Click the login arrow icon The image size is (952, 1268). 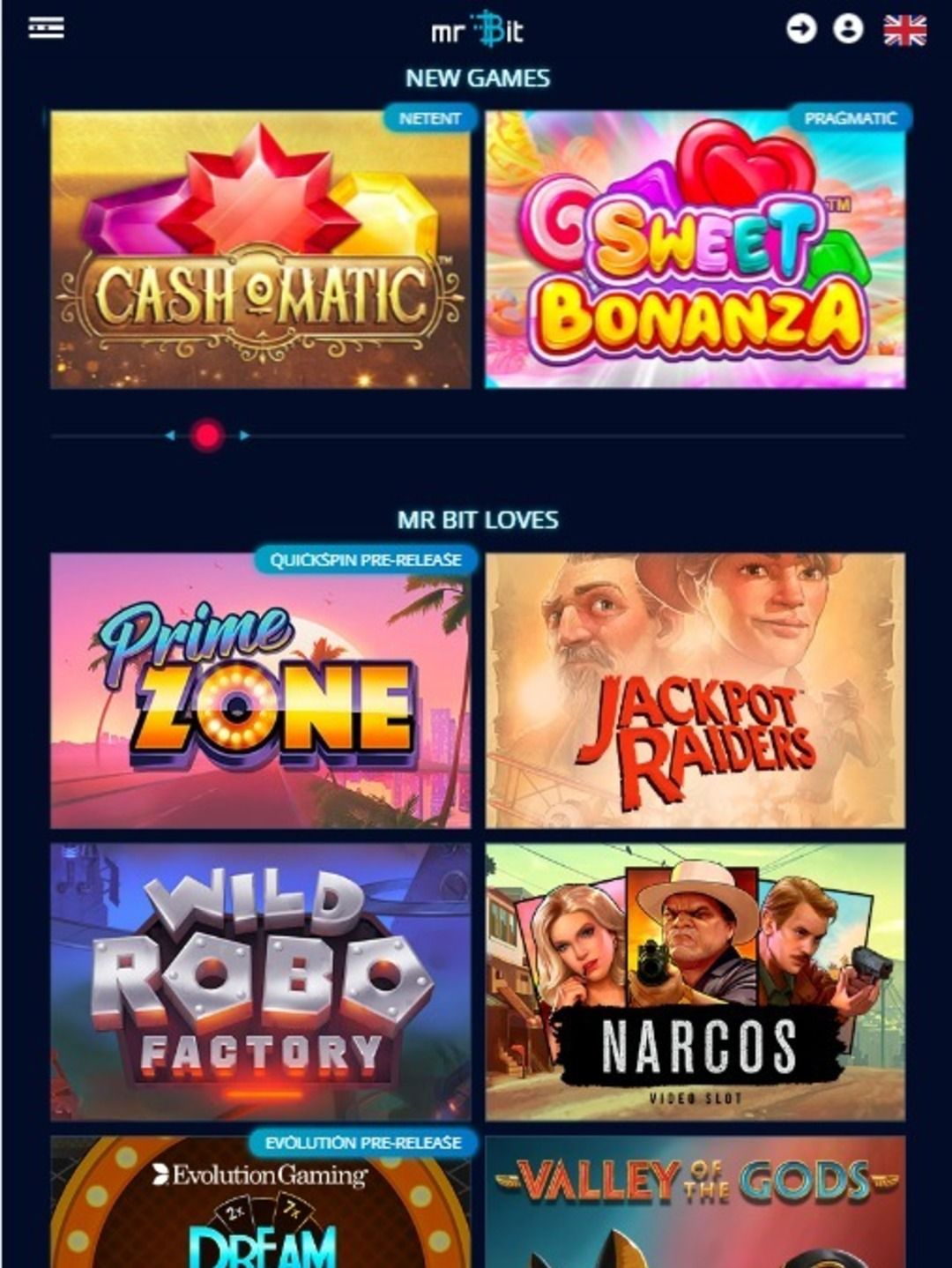point(801,29)
